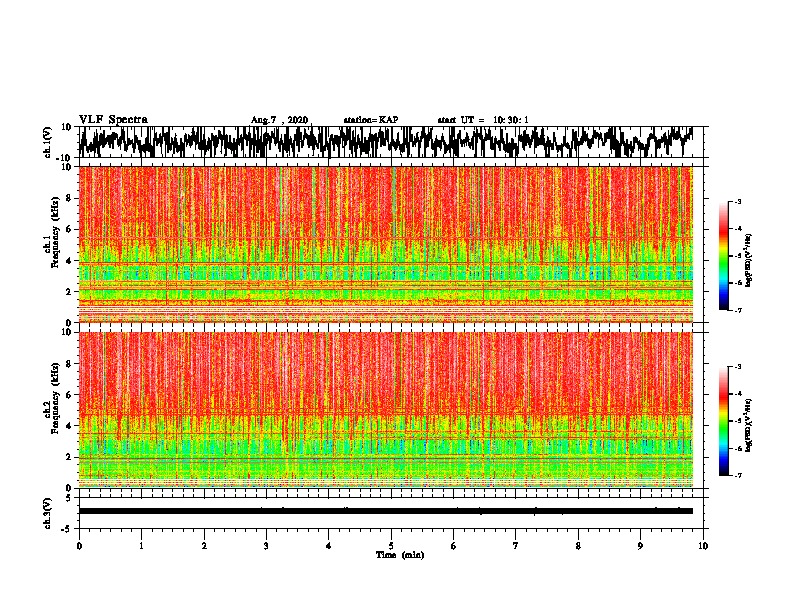Click the ch.2 spectrogram plot
Screen dimensions: 792x612
386,410
